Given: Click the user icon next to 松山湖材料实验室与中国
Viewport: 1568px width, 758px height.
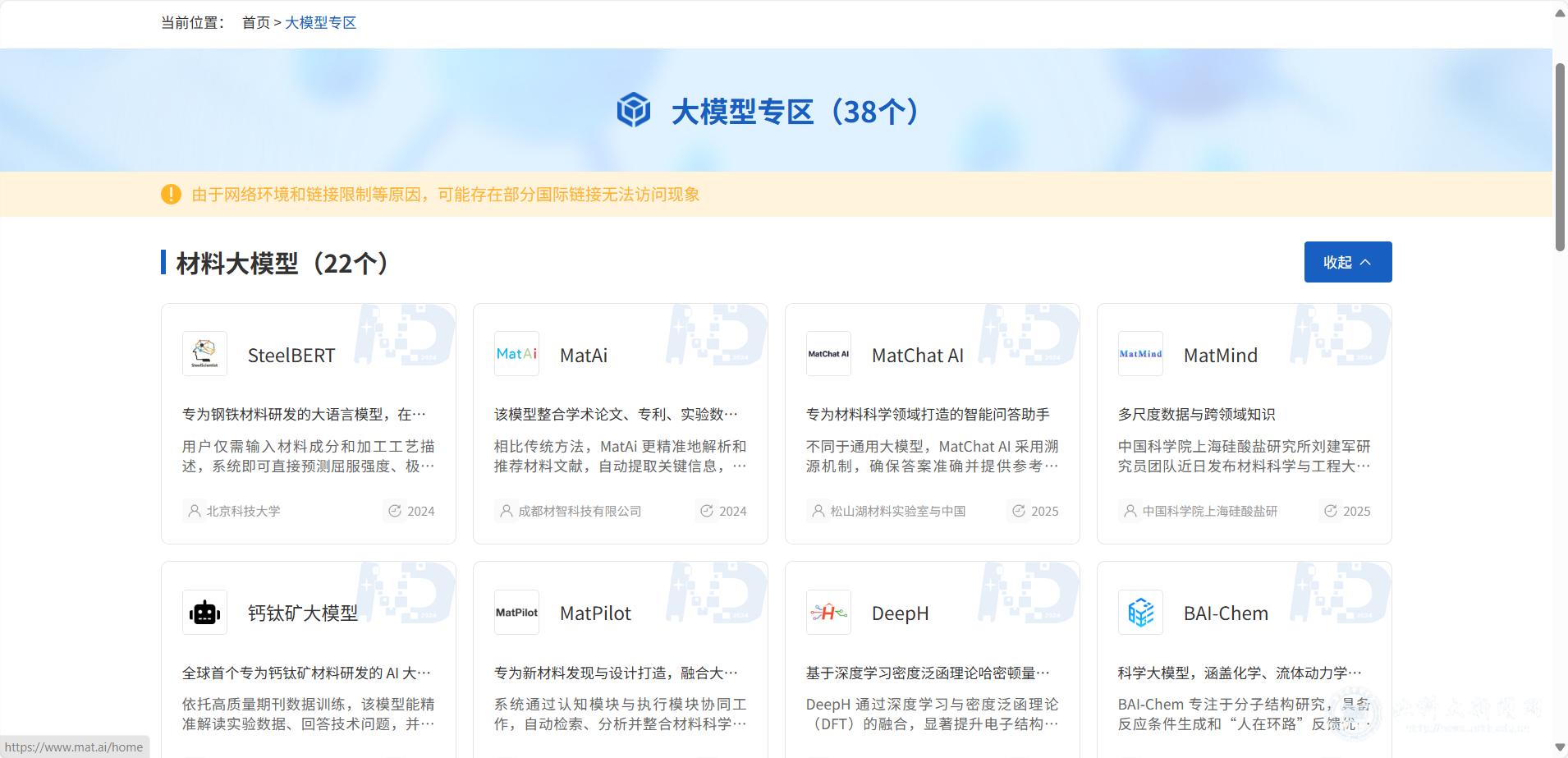Looking at the screenshot, I should [818, 511].
